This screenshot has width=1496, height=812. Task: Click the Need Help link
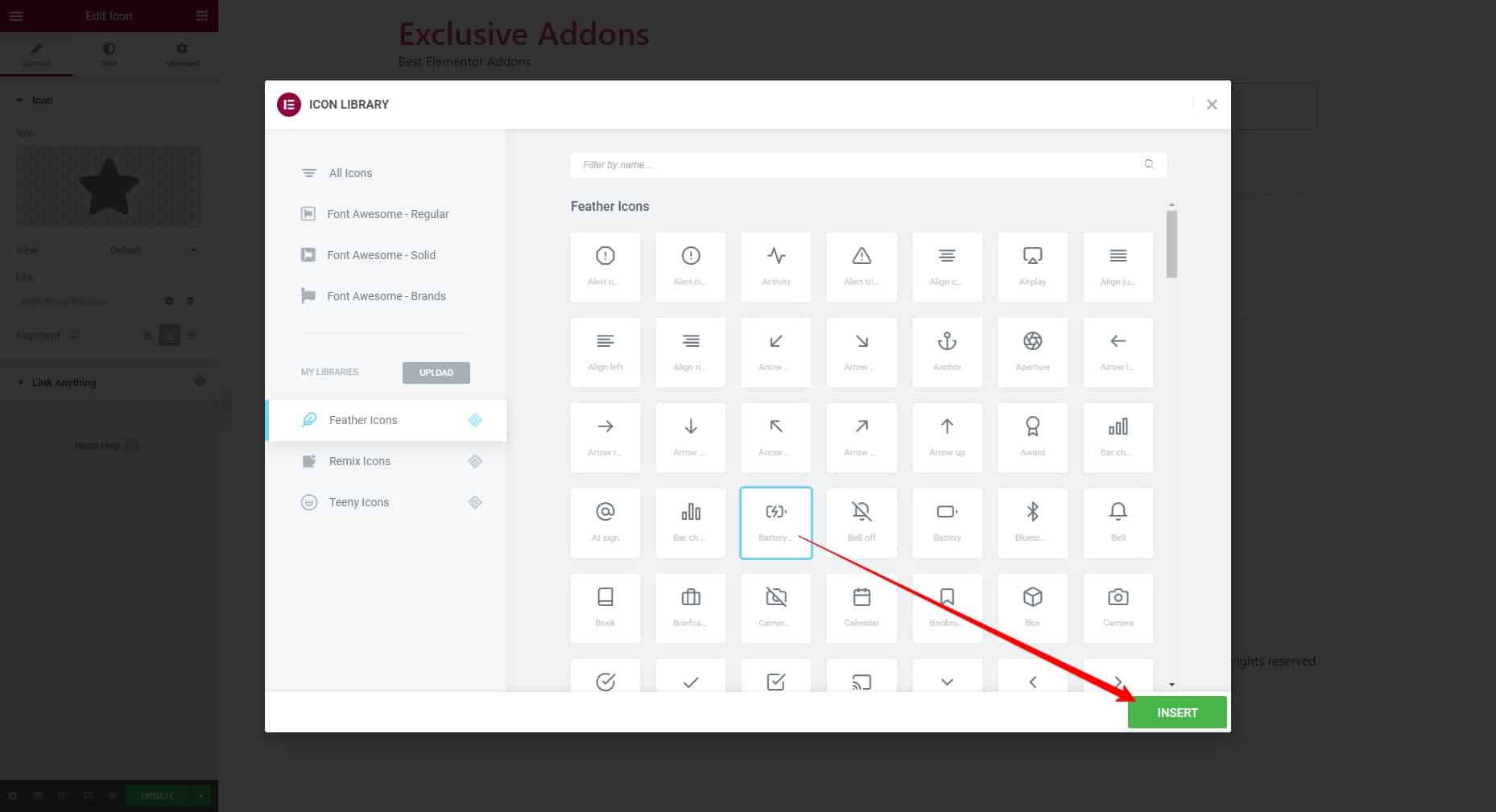[106, 446]
